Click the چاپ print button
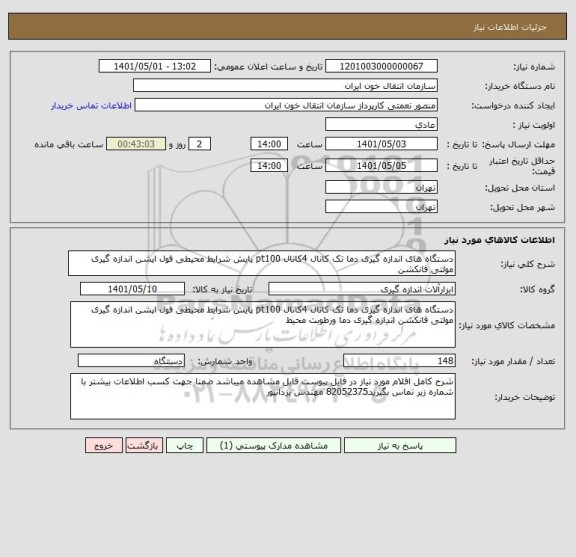The height and width of the screenshot is (557, 576). [x=184, y=445]
